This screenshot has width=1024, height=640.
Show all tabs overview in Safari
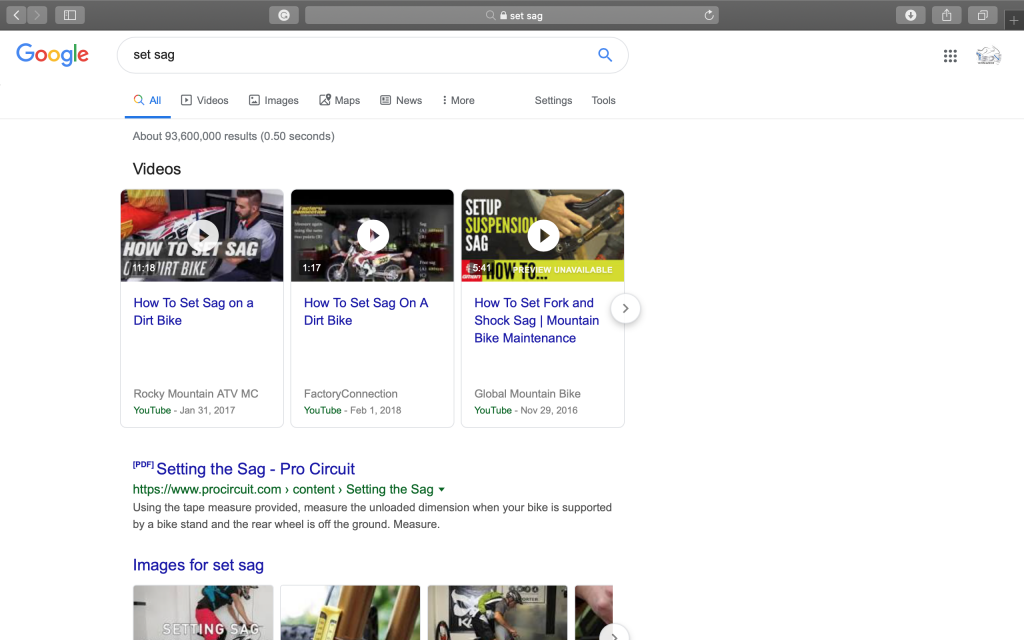[982, 15]
